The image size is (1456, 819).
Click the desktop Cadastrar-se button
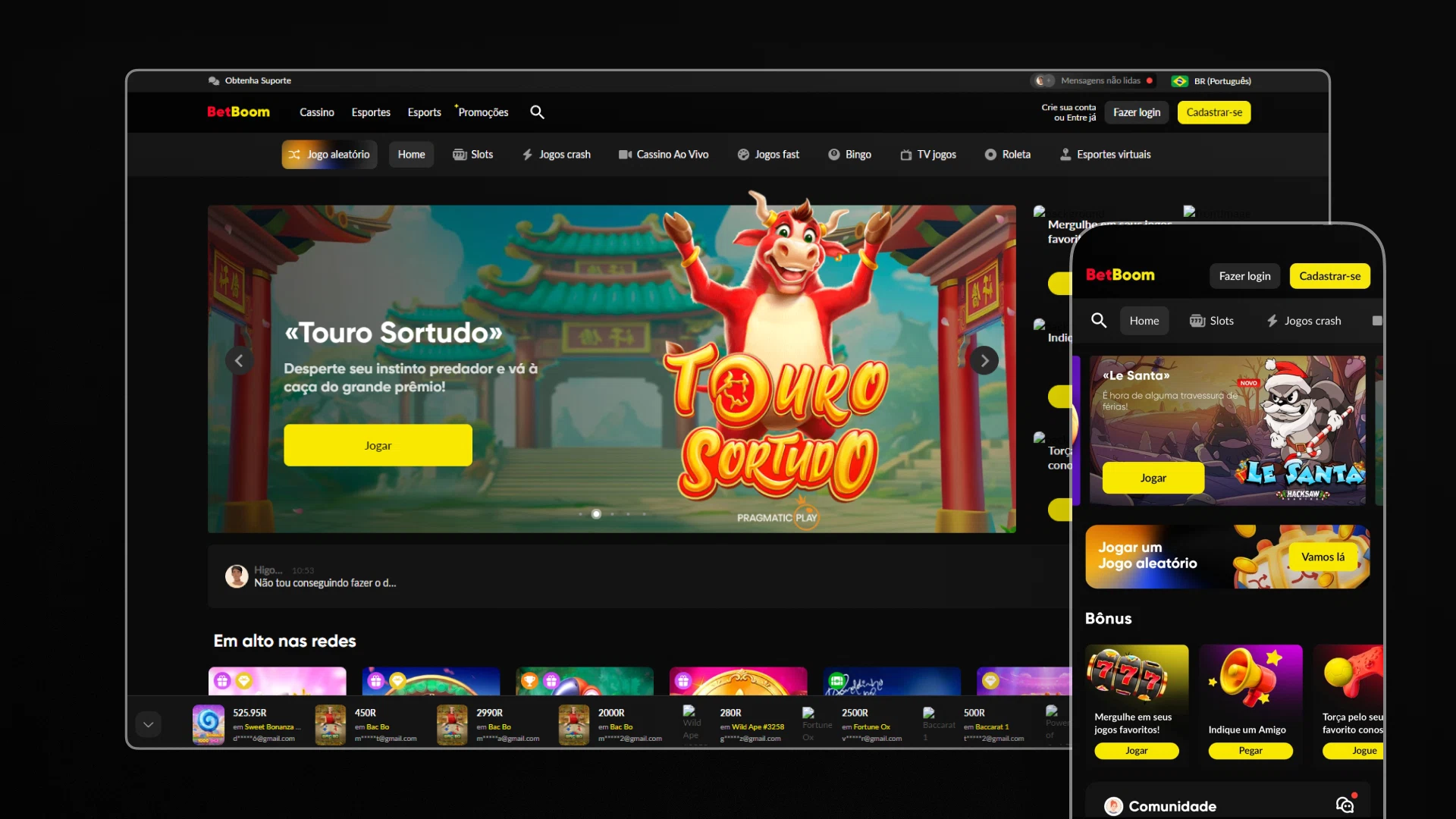click(1214, 112)
